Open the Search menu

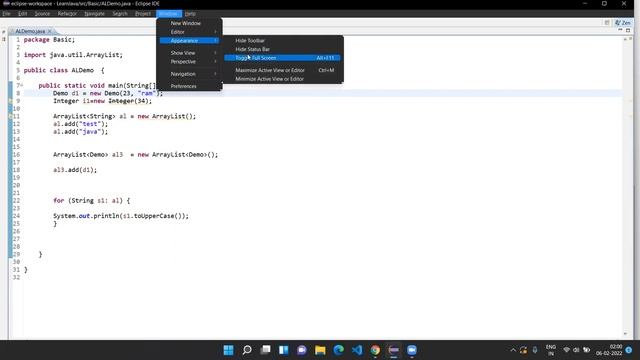pos(120,13)
